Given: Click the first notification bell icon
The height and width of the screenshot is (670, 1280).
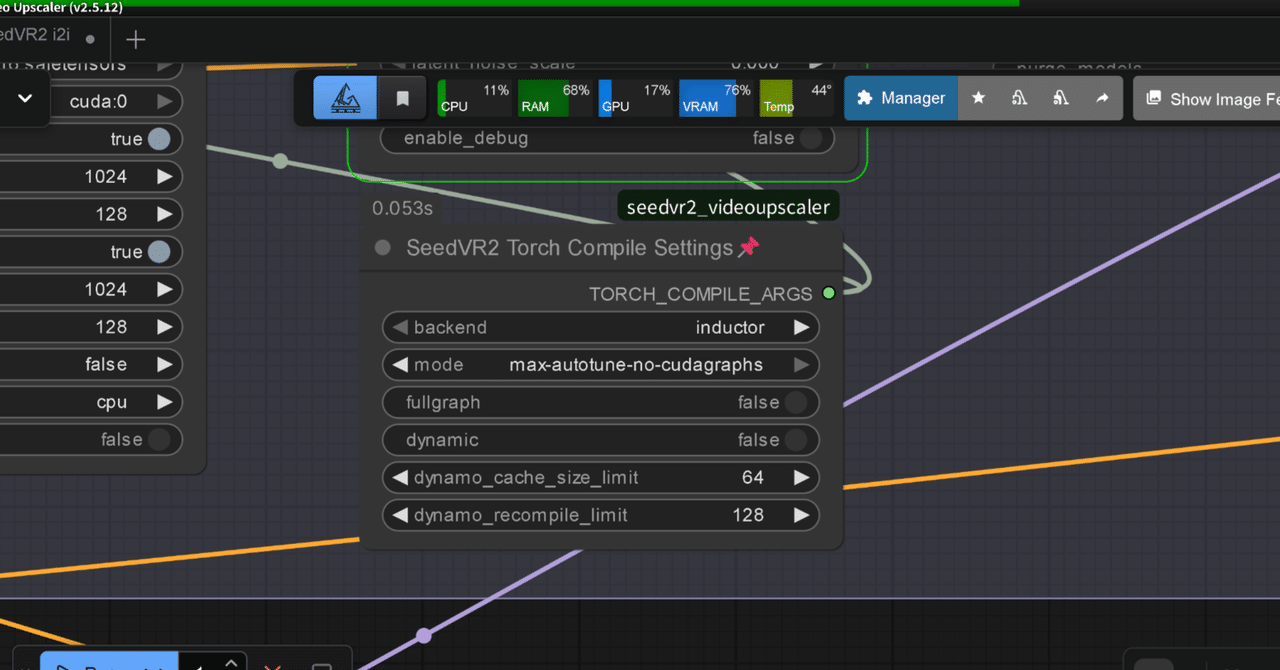Looking at the screenshot, I should click(1019, 97).
